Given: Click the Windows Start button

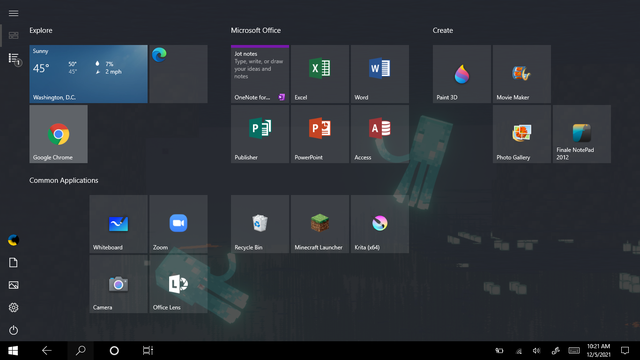Looking at the screenshot, I should coord(13,351).
